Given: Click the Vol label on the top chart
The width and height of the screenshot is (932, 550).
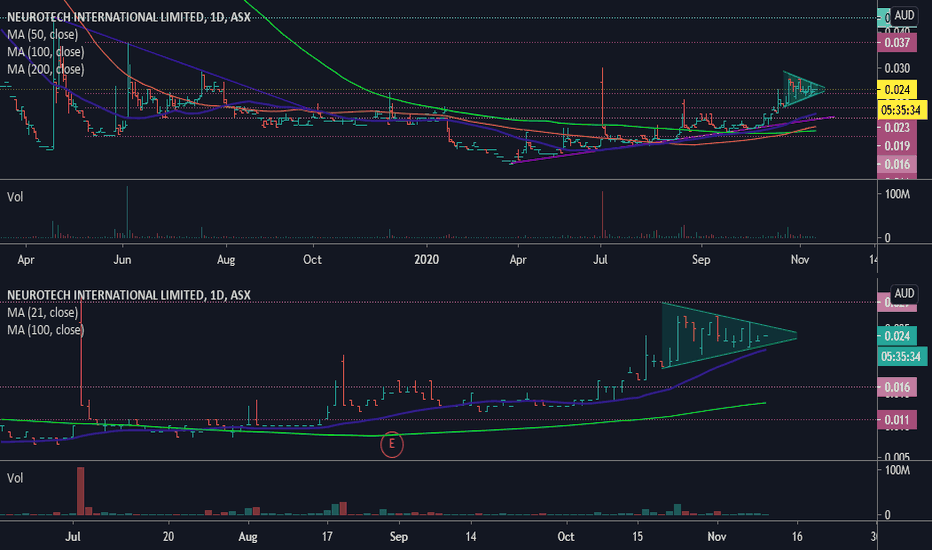Looking at the screenshot, I should pyautogui.click(x=15, y=197).
